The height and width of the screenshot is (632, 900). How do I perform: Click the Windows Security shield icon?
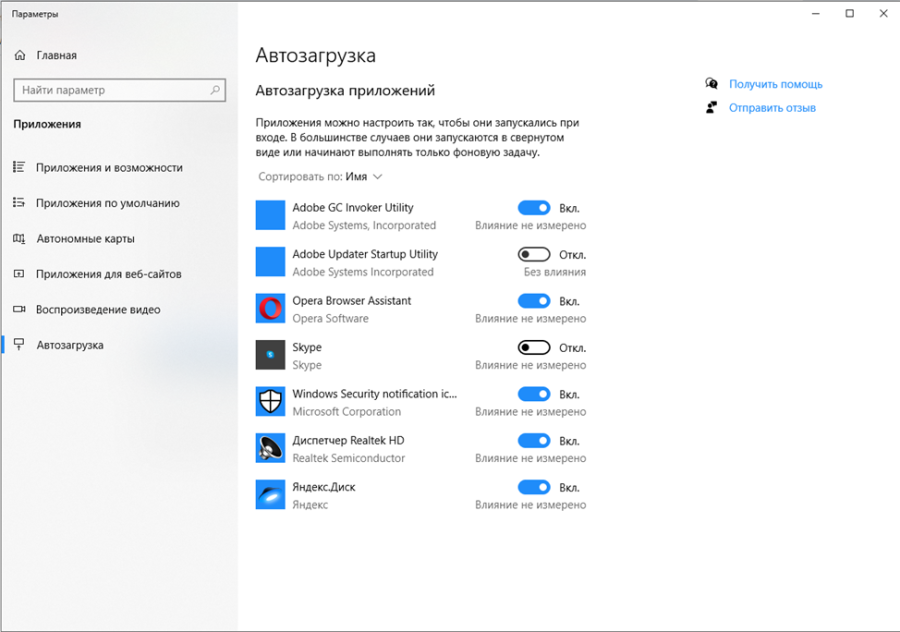[270, 401]
